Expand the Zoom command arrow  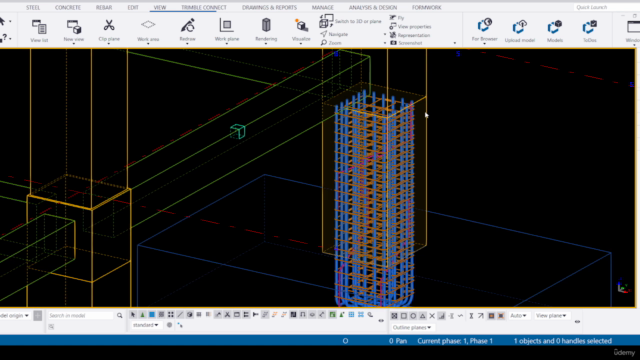click(x=385, y=43)
